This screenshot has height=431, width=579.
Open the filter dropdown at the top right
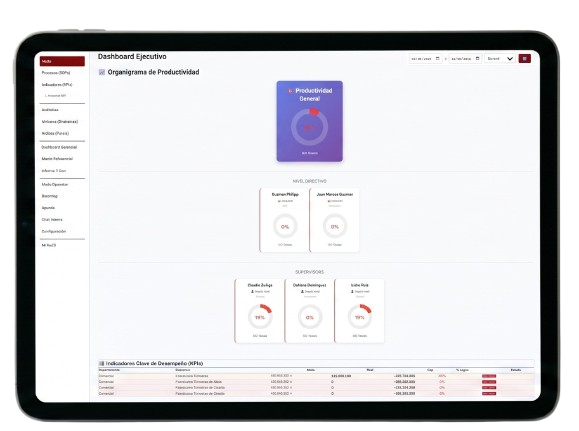coord(500,58)
